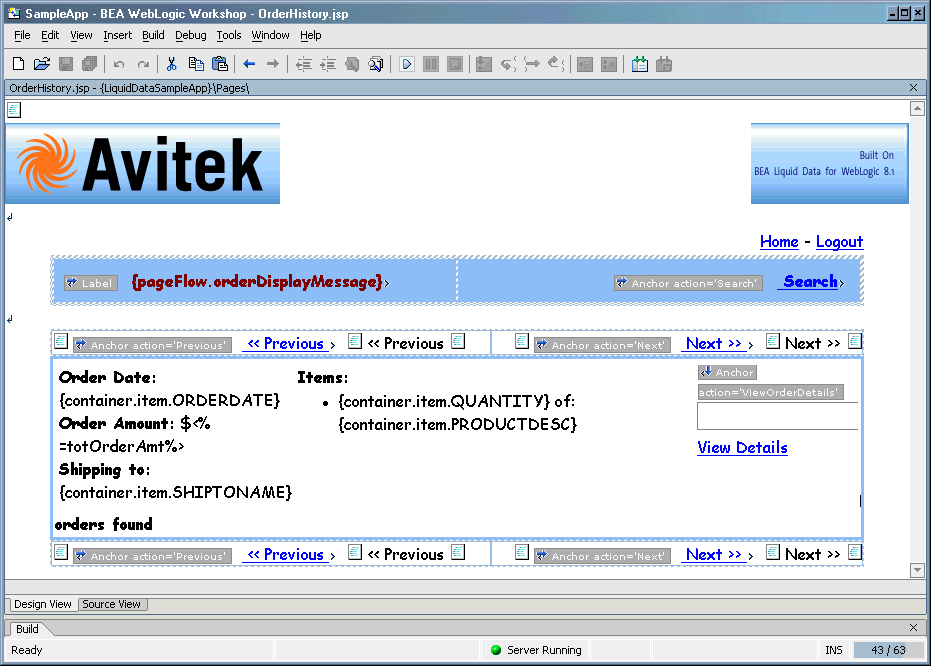
Task: Click the Stop debugger icon
Action: tap(455, 64)
